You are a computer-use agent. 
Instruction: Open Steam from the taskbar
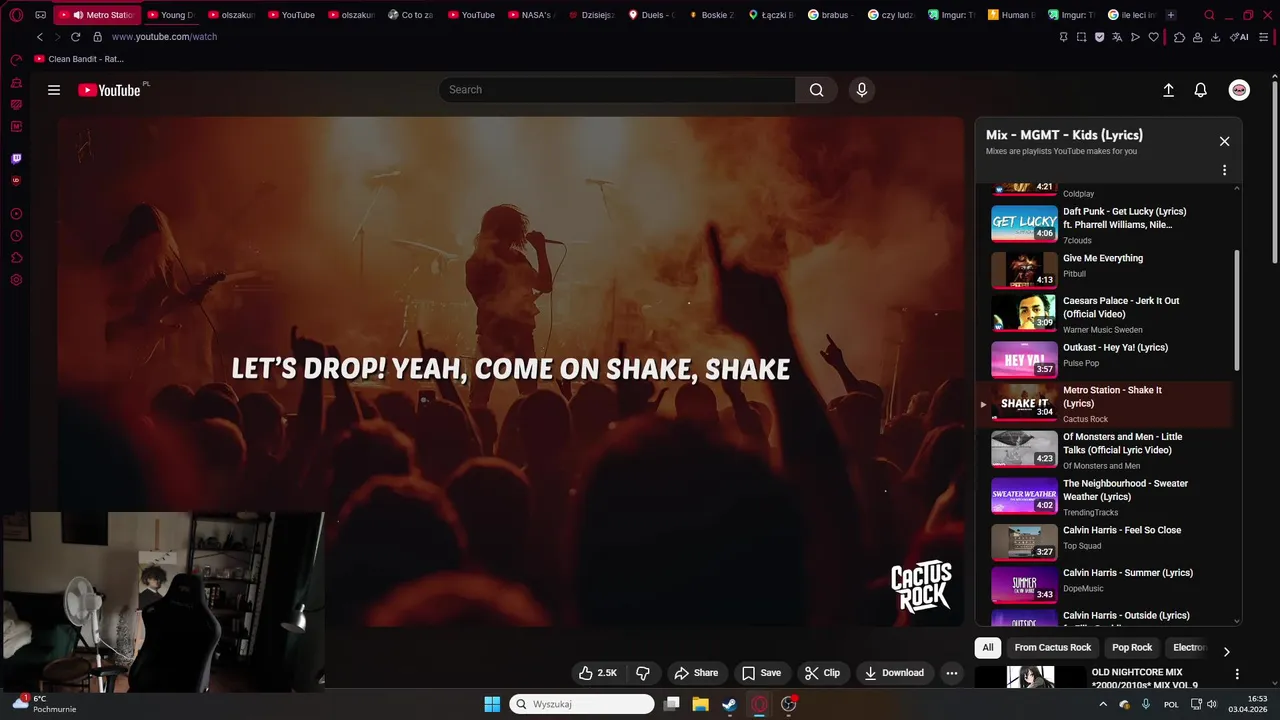tap(730, 704)
